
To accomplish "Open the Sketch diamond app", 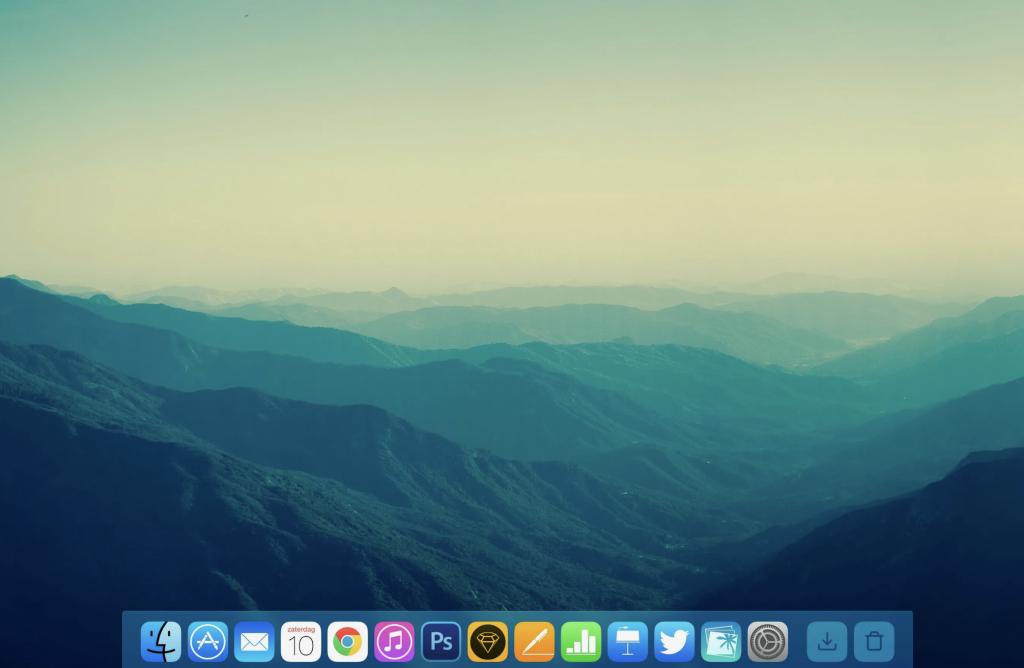I will click(488, 641).
